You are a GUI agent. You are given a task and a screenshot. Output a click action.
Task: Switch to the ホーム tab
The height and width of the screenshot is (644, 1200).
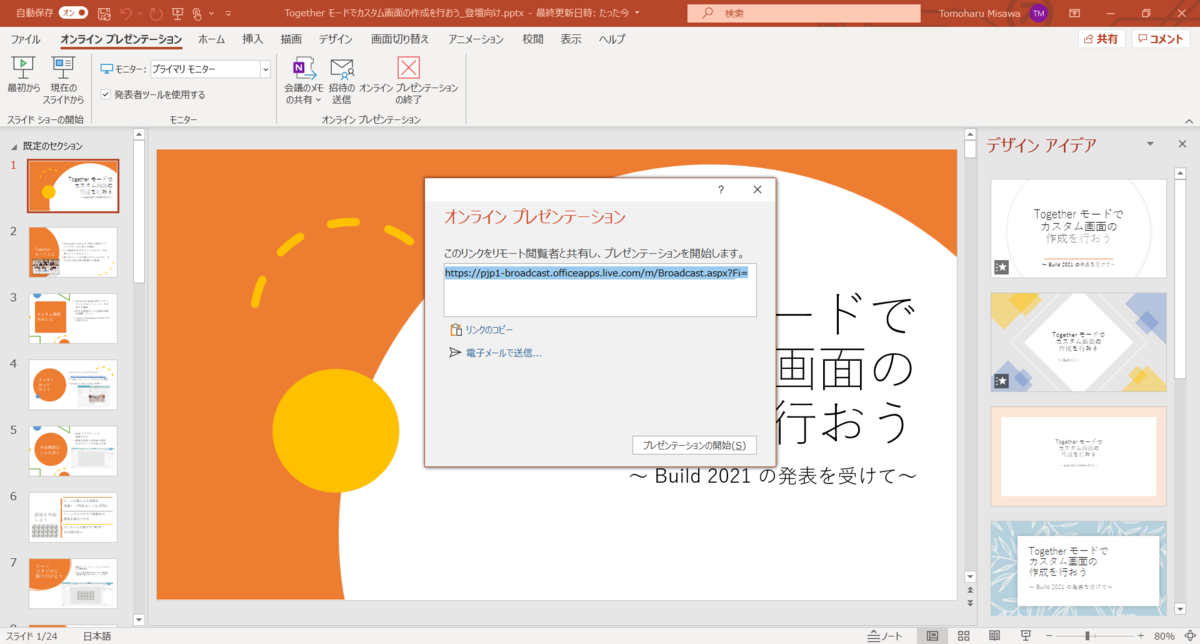(211, 39)
